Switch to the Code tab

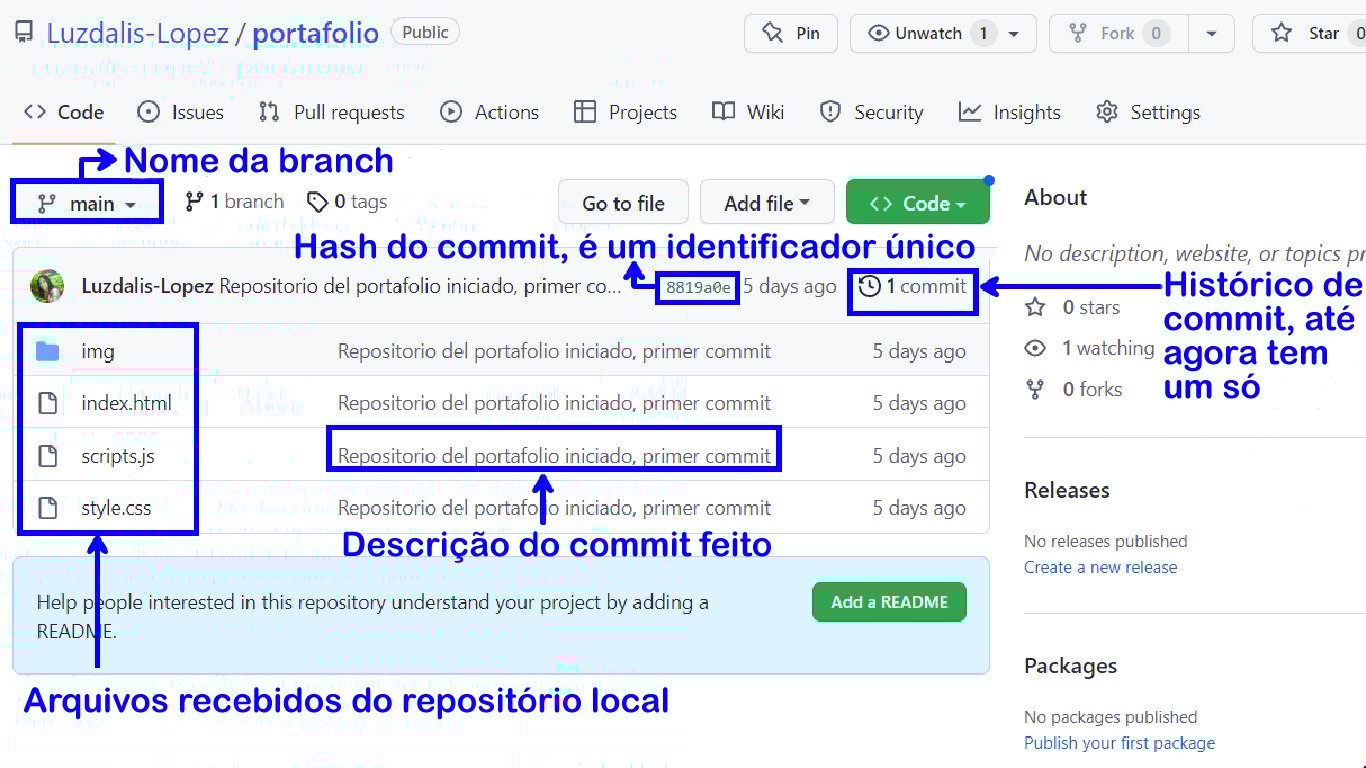tap(64, 112)
